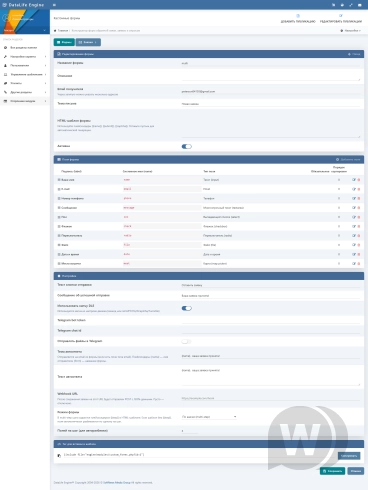Viewport: 368px width, 490px height.
Task: Edit the Телефон field row
Action: point(354,198)
